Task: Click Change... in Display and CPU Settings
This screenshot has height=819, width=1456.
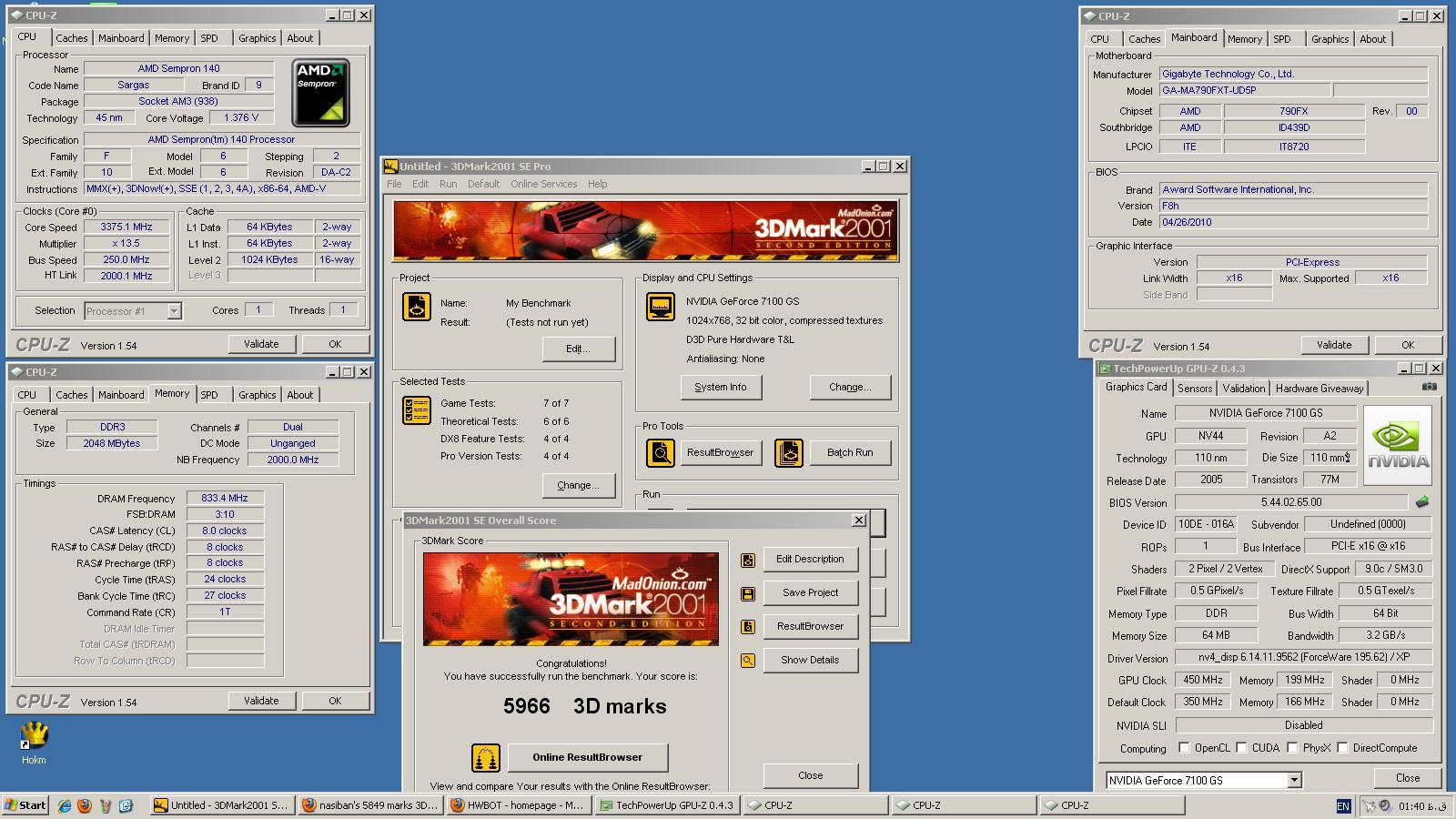Action: point(850,387)
